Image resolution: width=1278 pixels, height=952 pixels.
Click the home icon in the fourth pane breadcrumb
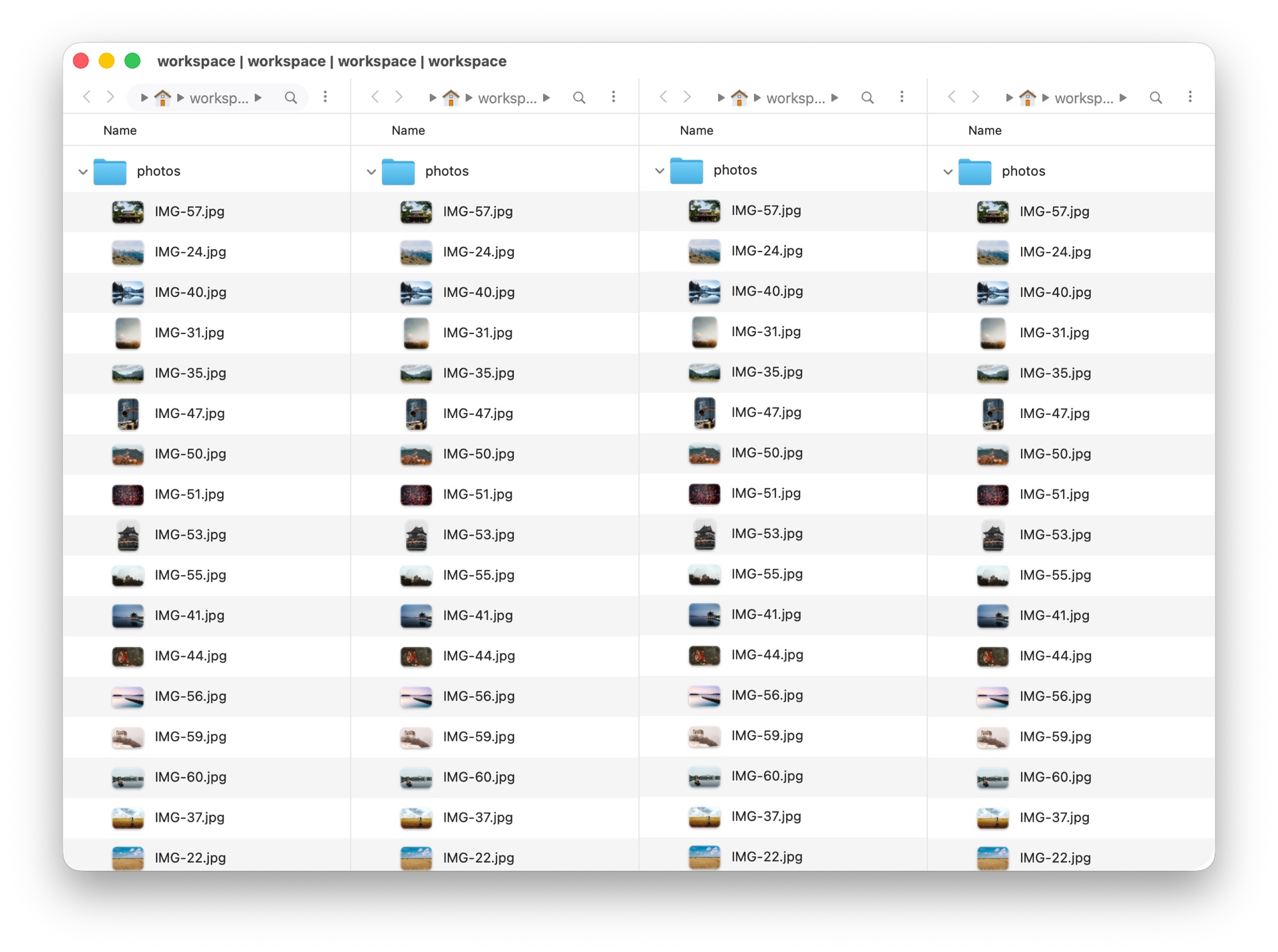pyautogui.click(x=1027, y=97)
